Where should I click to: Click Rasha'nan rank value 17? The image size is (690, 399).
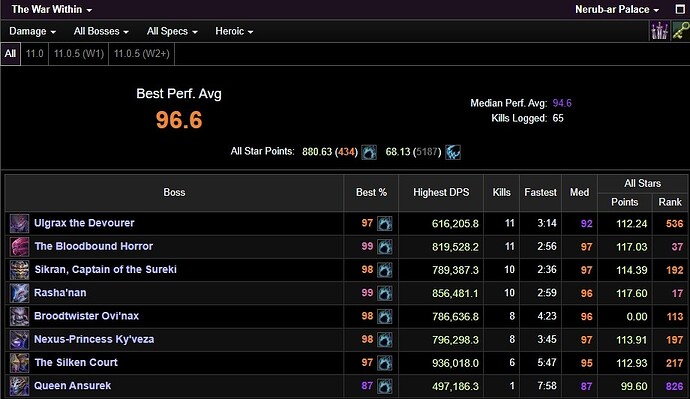(678, 293)
